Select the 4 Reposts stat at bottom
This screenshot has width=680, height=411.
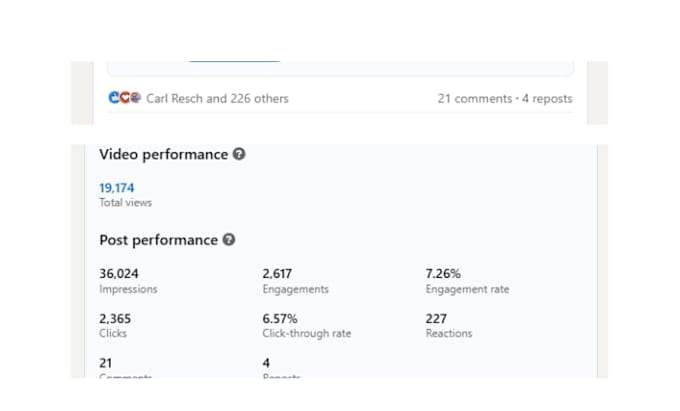pos(281,368)
